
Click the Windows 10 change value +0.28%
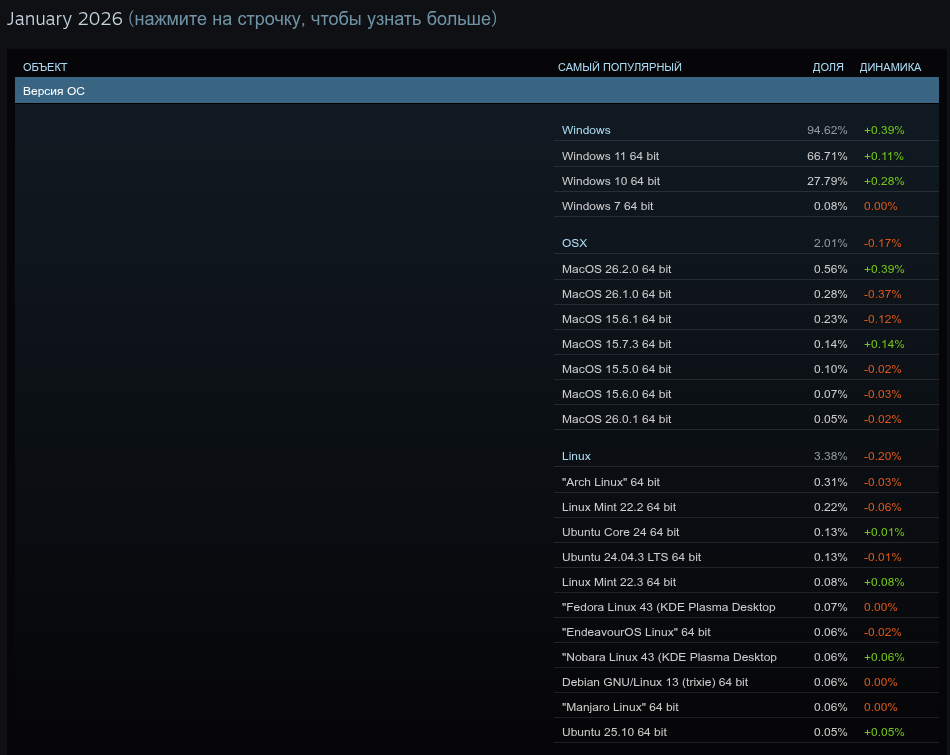(884, 181)
